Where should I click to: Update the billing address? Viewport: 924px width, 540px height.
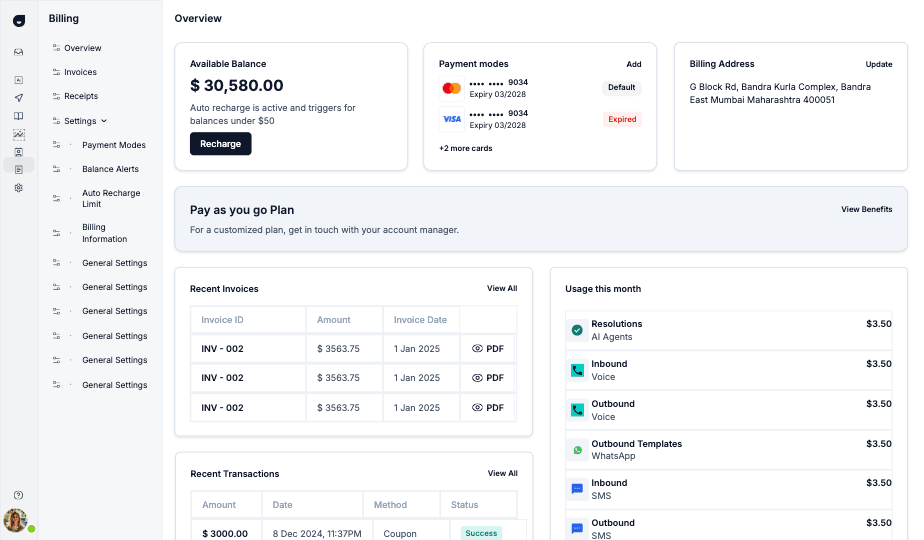[879, 64]
